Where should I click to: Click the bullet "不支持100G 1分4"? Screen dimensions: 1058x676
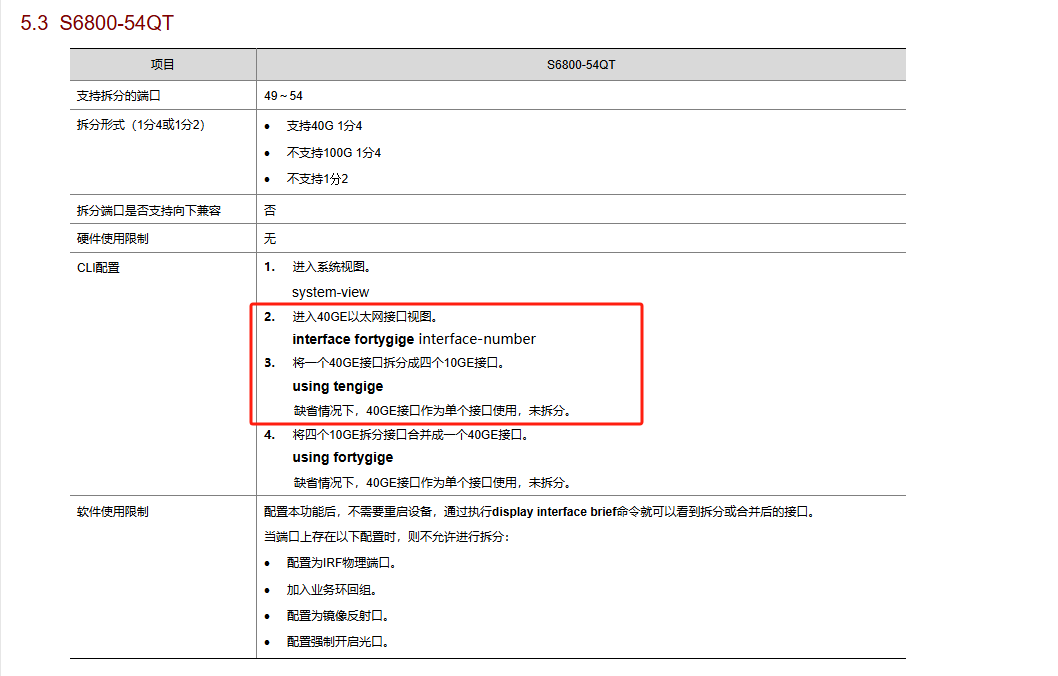coord(334,153)
